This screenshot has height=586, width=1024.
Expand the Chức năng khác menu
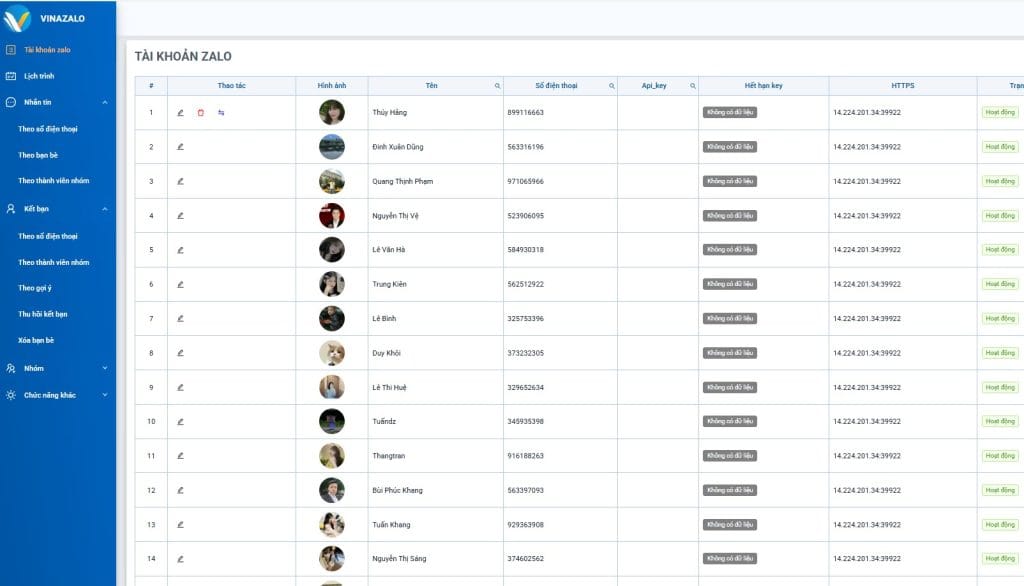tap(105, 395)
